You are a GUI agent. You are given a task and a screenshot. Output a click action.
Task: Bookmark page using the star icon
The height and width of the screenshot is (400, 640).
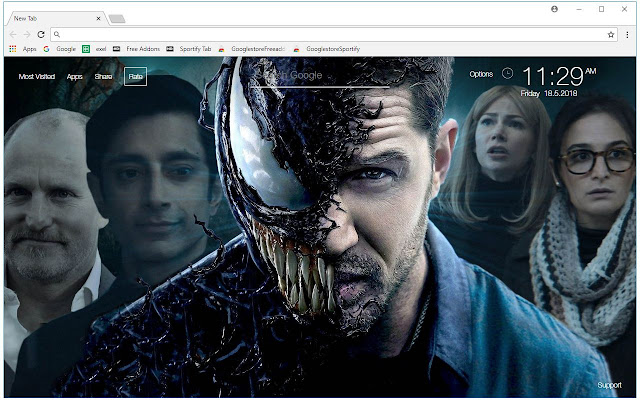[611, 35]
